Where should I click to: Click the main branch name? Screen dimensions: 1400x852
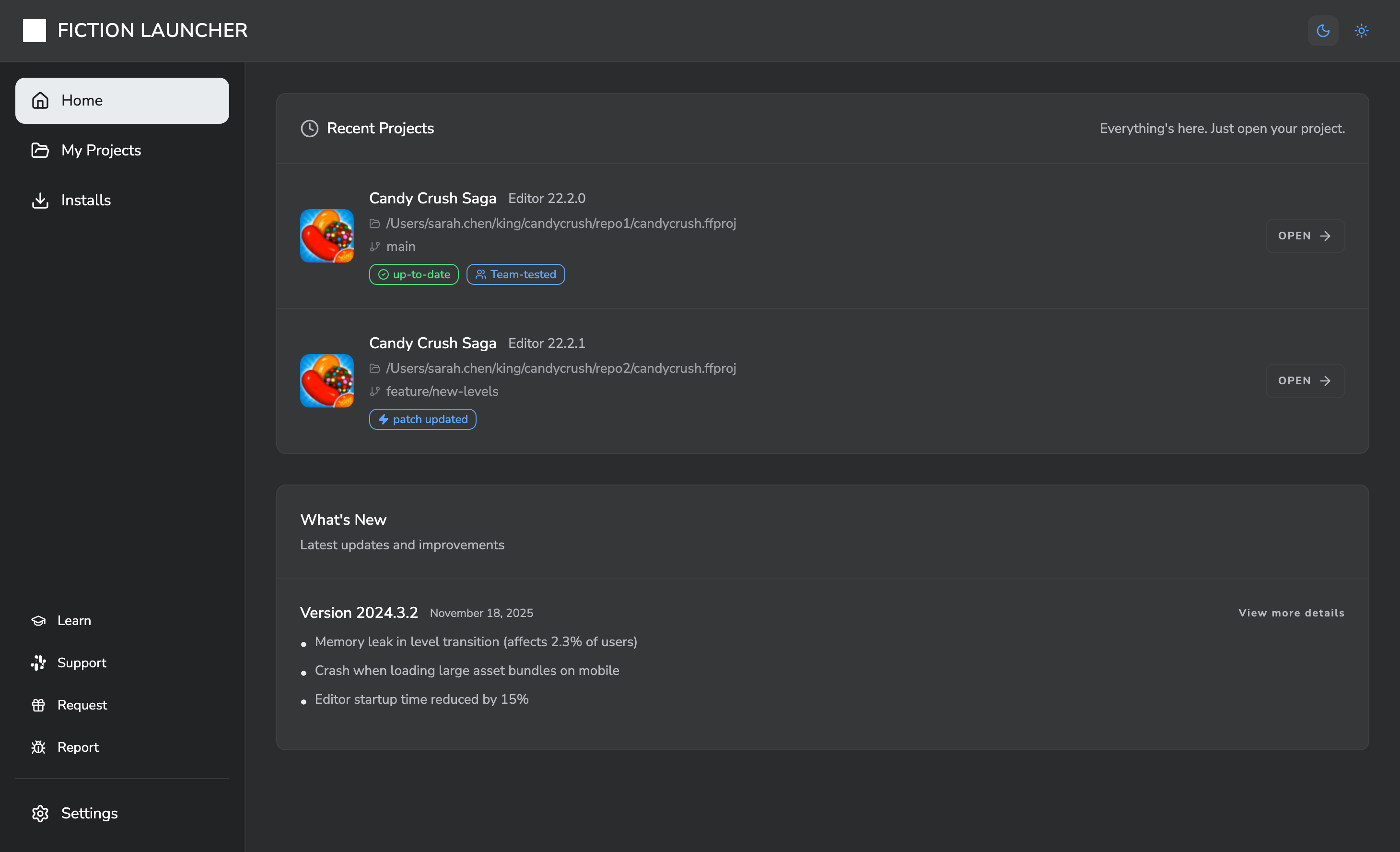pyautogui.click(x=400, y=247)
